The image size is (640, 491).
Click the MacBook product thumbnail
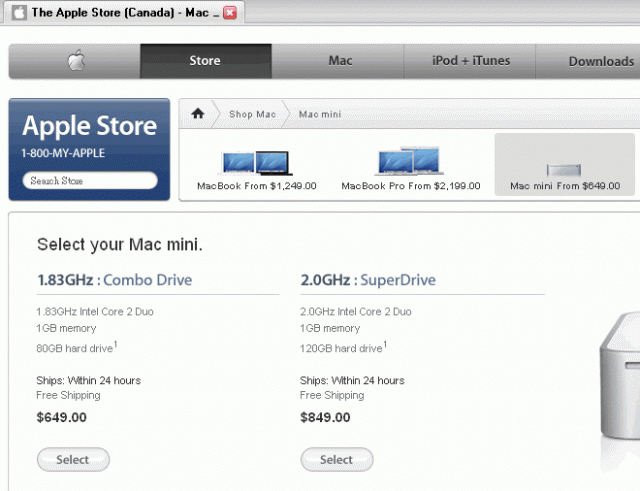(257, 163)
